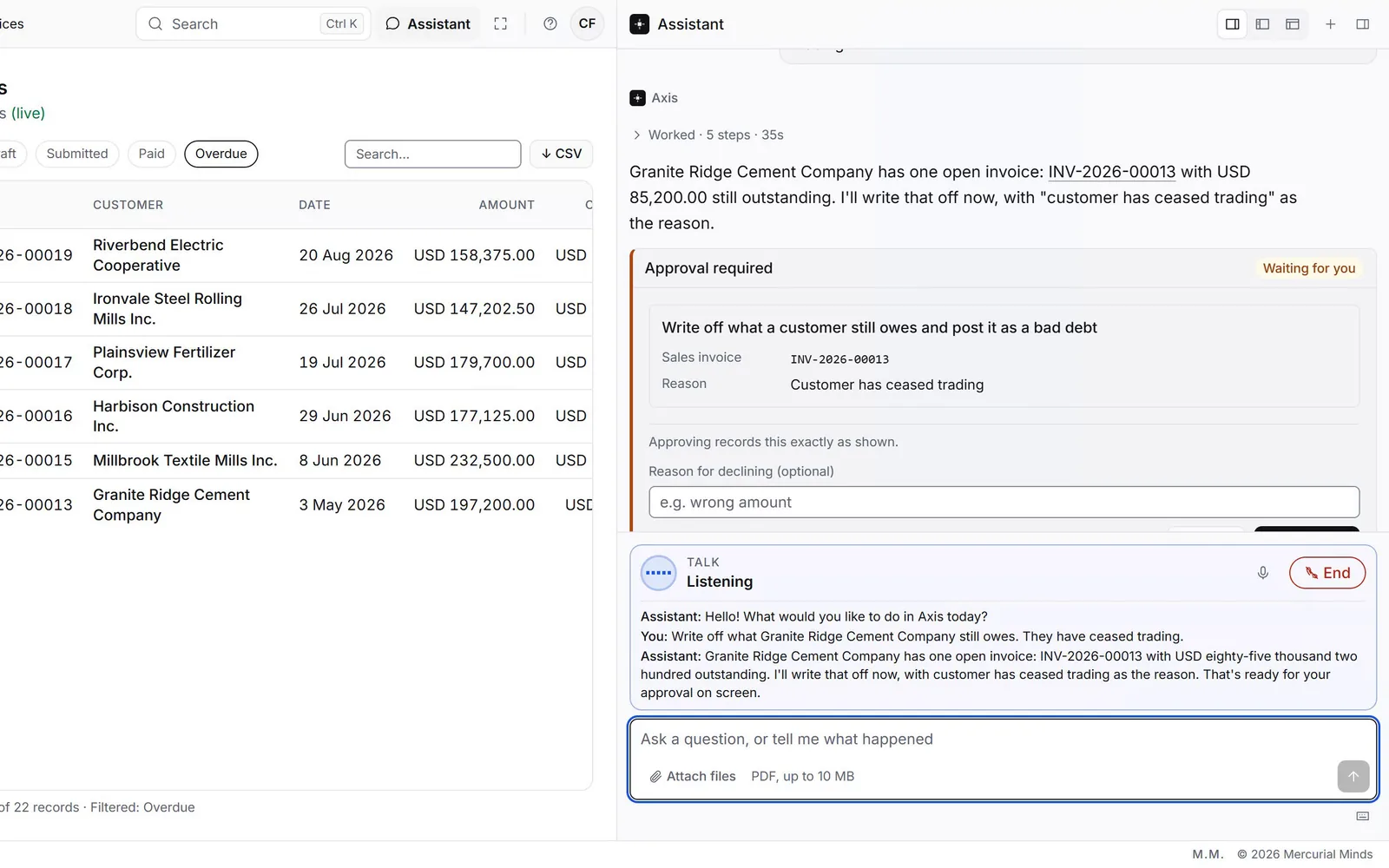Toggle the collapse sidebar panel icon
Screen dimensions: 1389x868
coord(1362,24)
